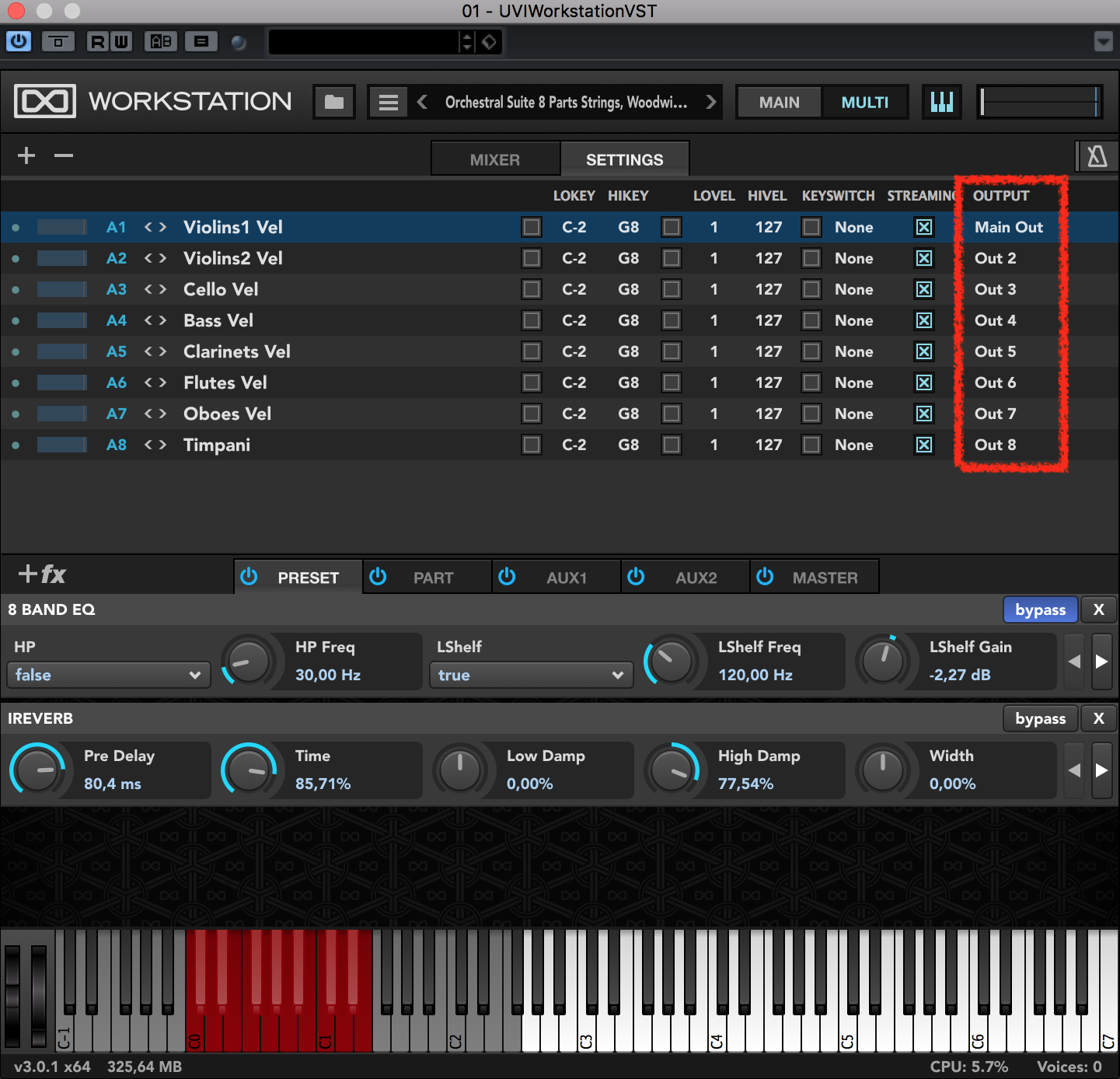Select the MULTI view
Image resolution: width=1120 pixels, height=1079 pixels.
click(864, 102)
